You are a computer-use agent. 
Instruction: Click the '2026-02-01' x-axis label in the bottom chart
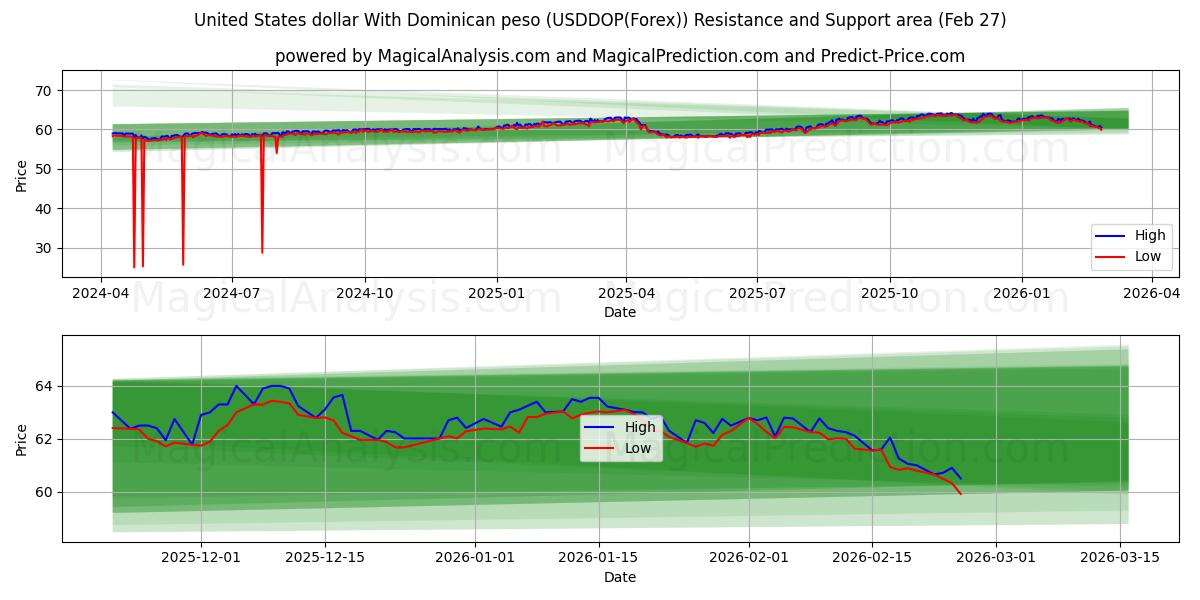748,558
